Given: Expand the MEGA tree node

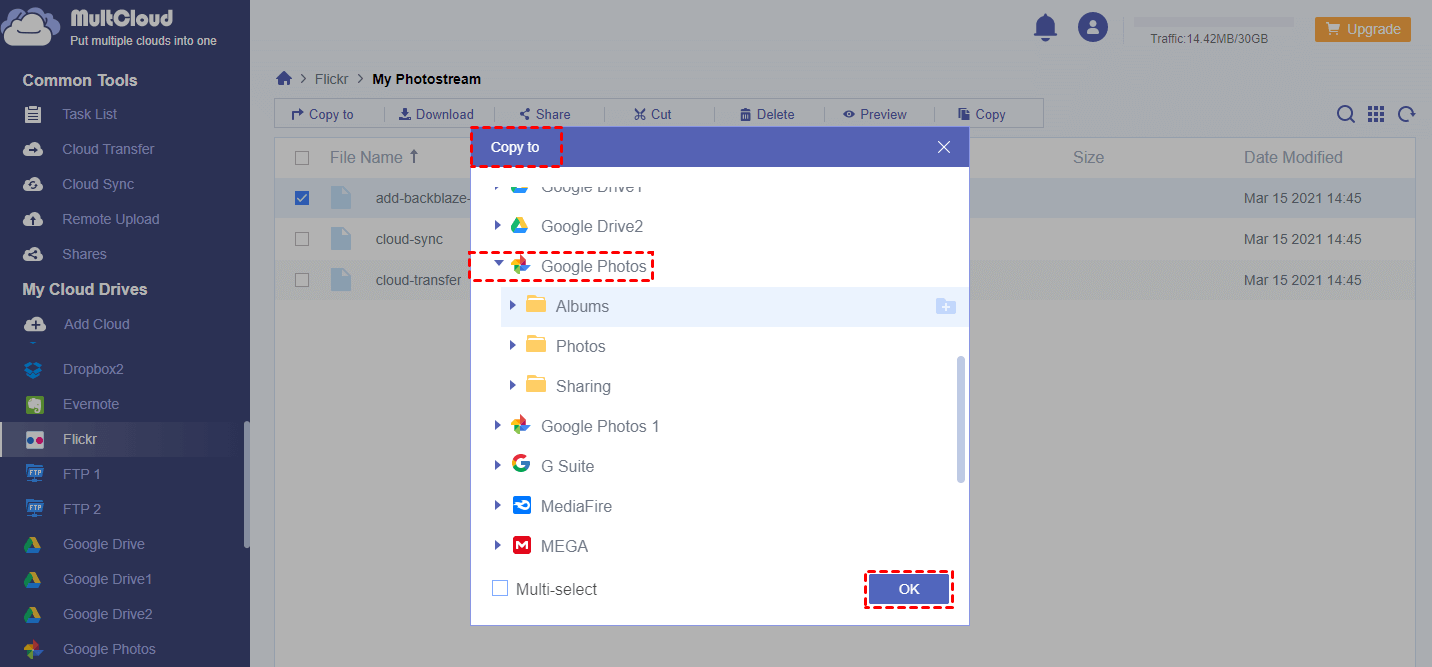Looking at the screenshot, I should [x=497, y=545].
